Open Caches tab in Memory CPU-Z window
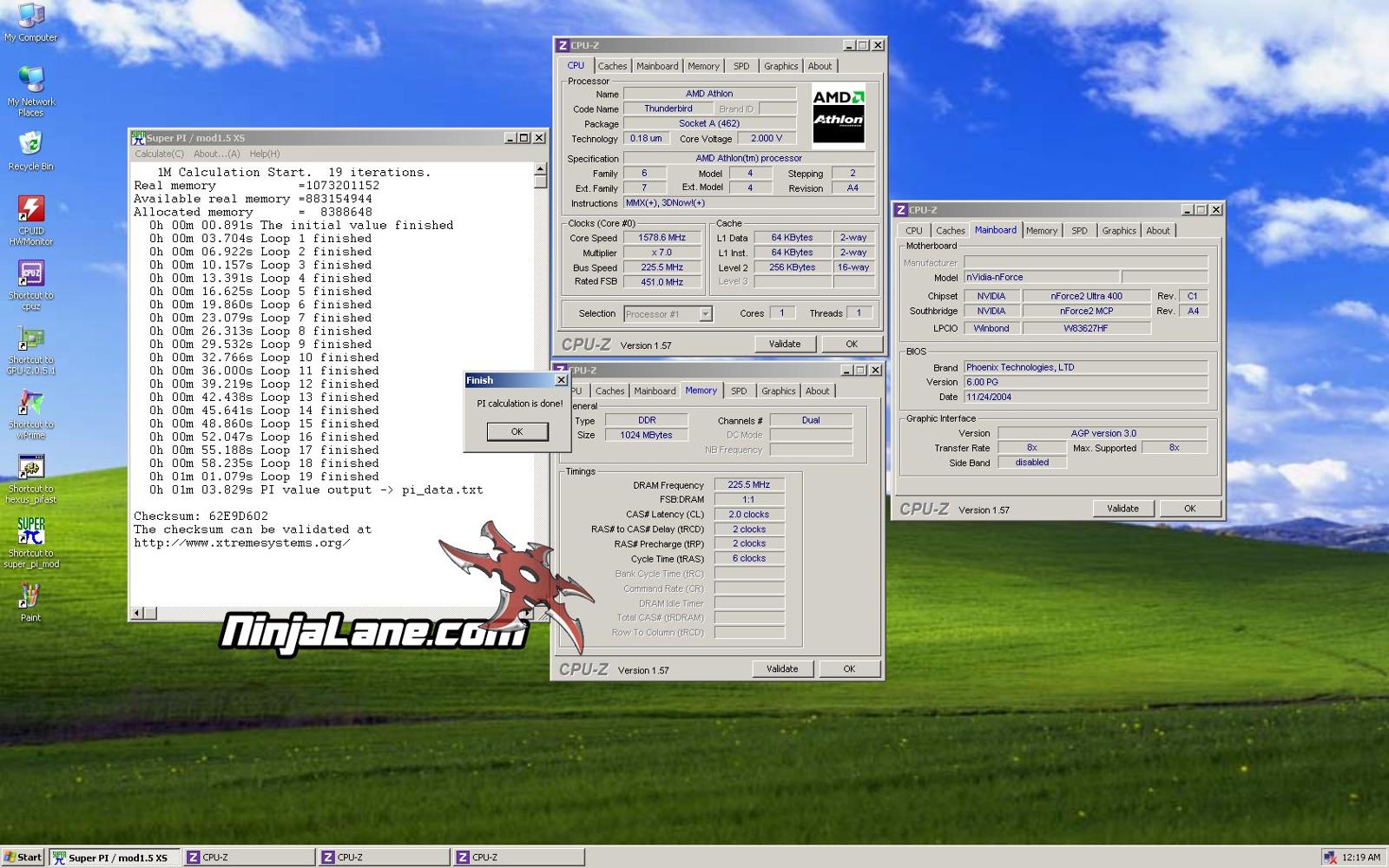Screen dimensions: 1389x868 click(x=609, y=391)
